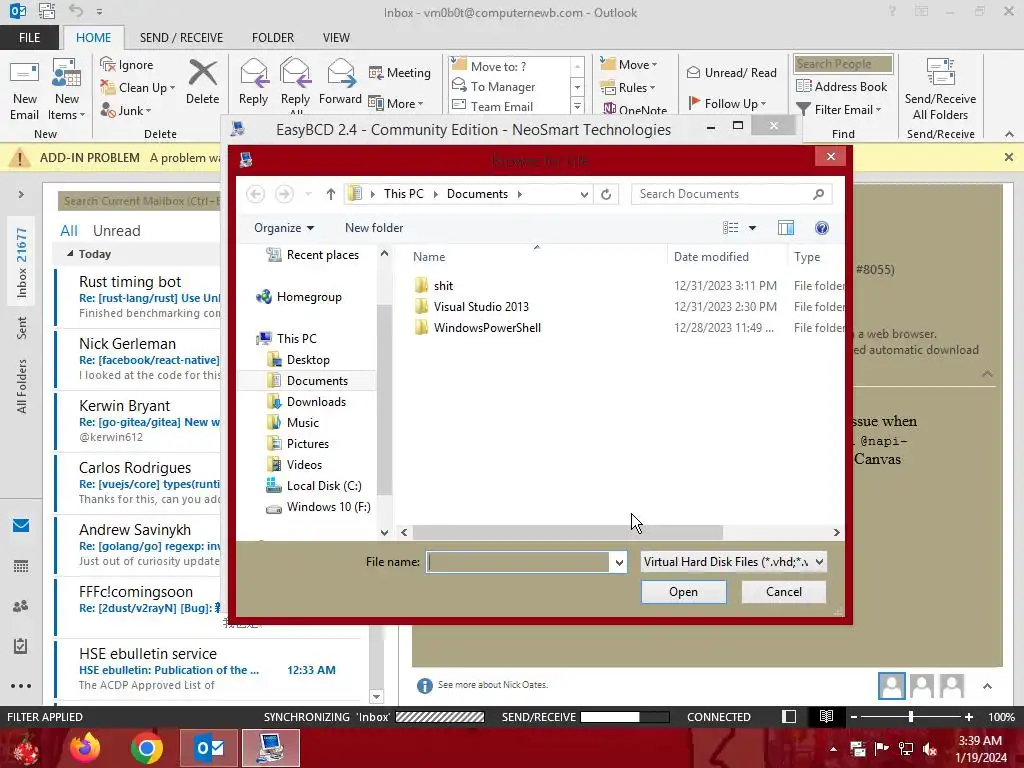This screenshot has width=1024, height=768.
Task: Collapse the Today group in message list
Action: tap(70, 253)
